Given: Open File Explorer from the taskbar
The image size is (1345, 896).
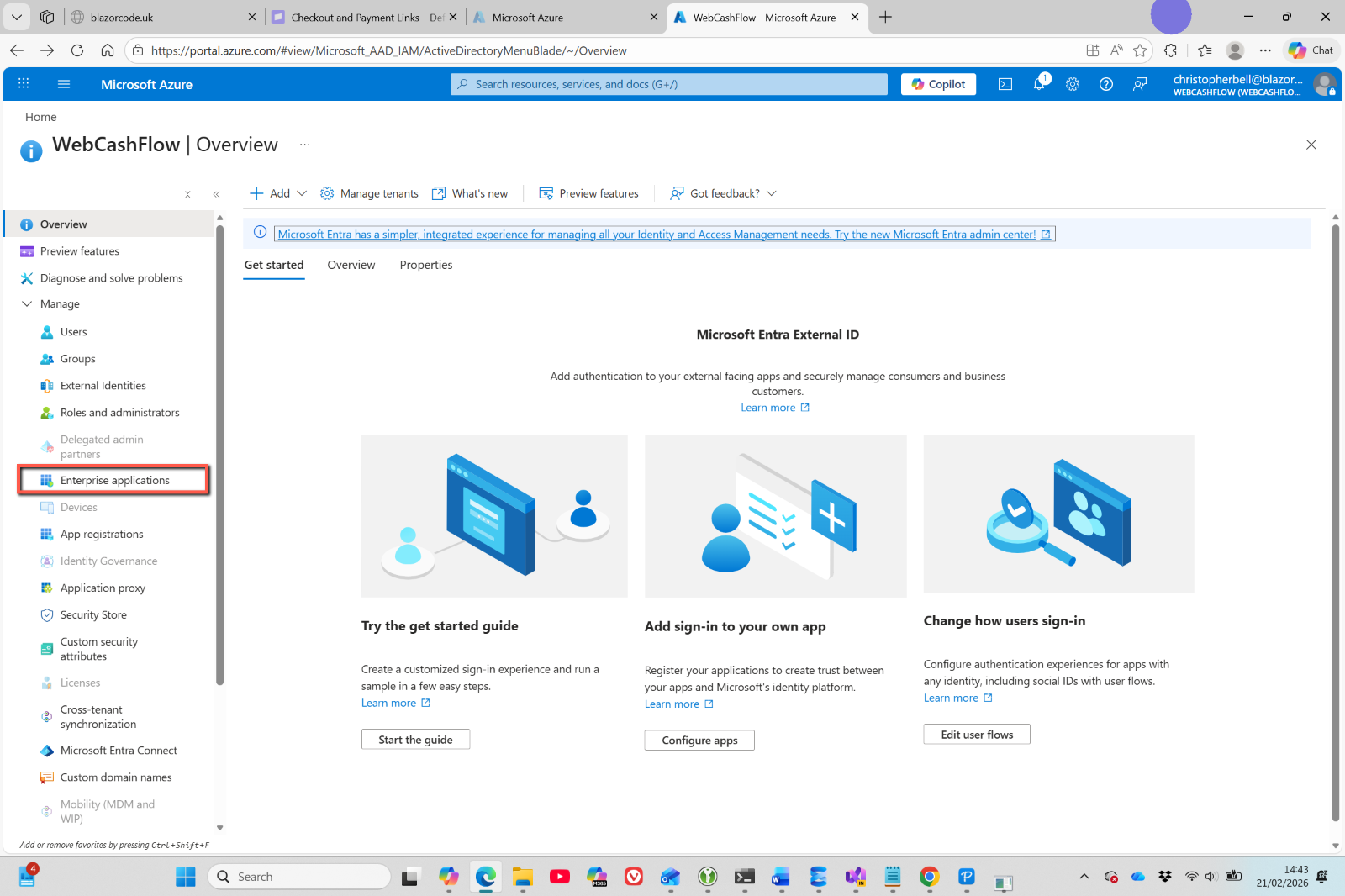Looking at the screenshot, I should click(522, 877).
